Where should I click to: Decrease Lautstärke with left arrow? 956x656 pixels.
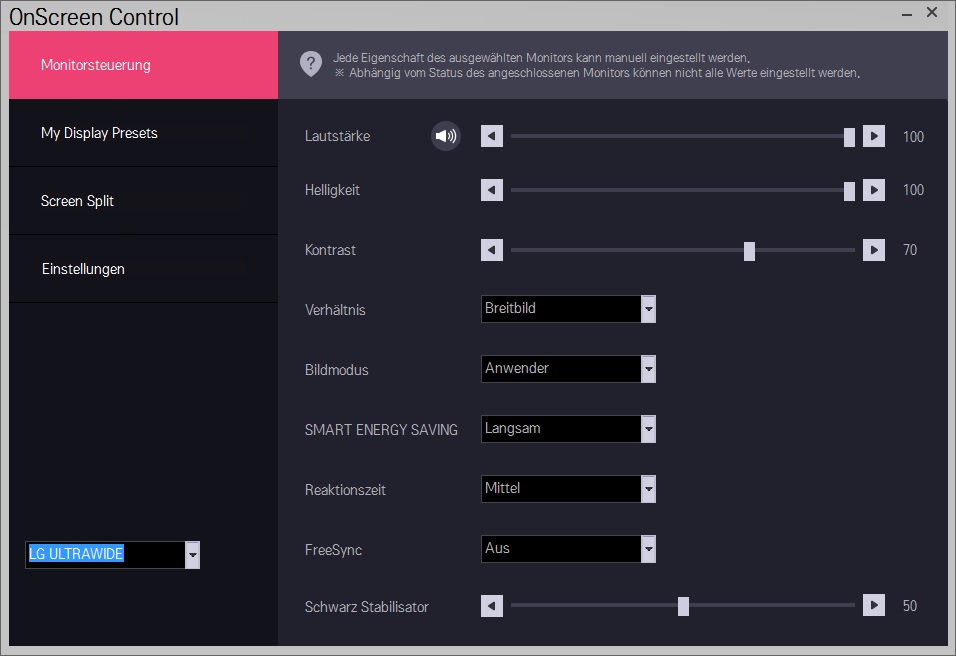click(491, 136)
